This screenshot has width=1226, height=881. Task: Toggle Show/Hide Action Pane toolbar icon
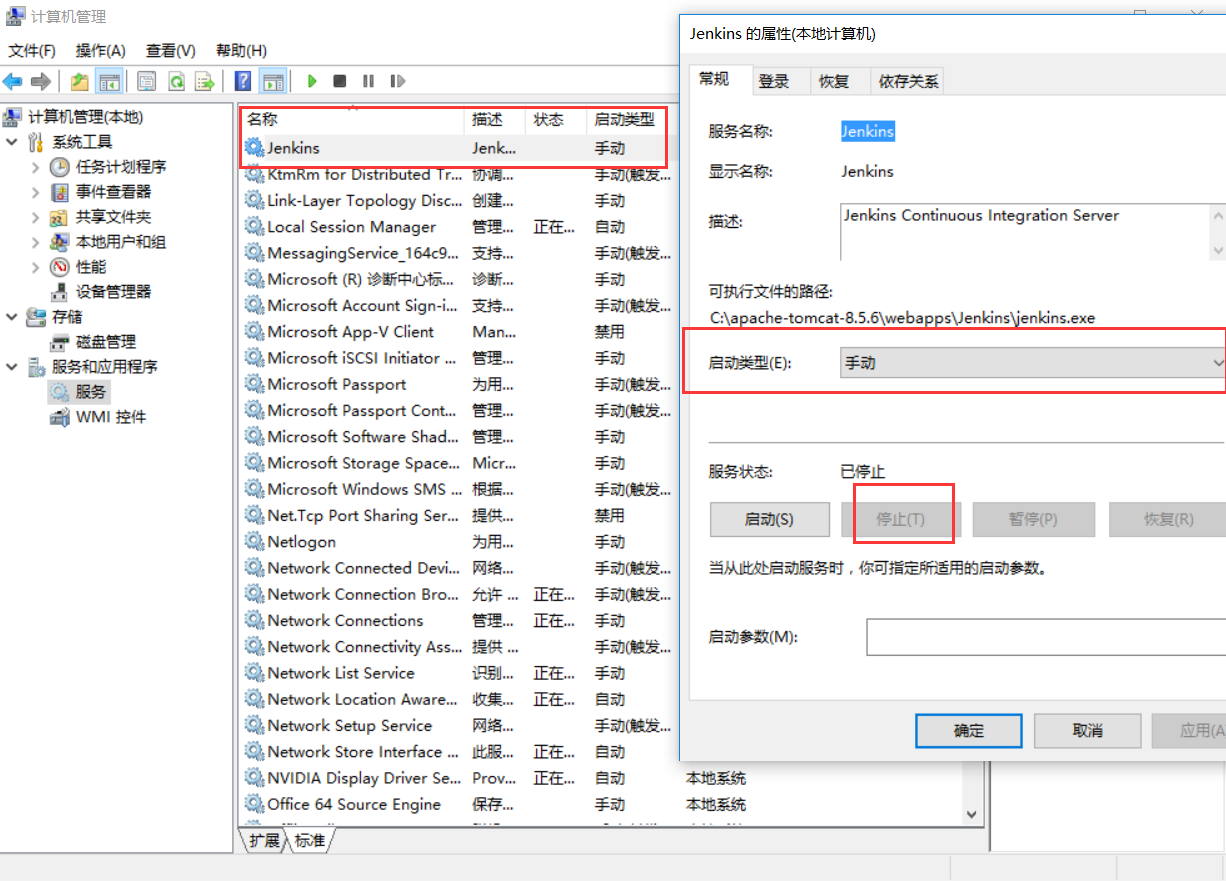coord(273,81)
